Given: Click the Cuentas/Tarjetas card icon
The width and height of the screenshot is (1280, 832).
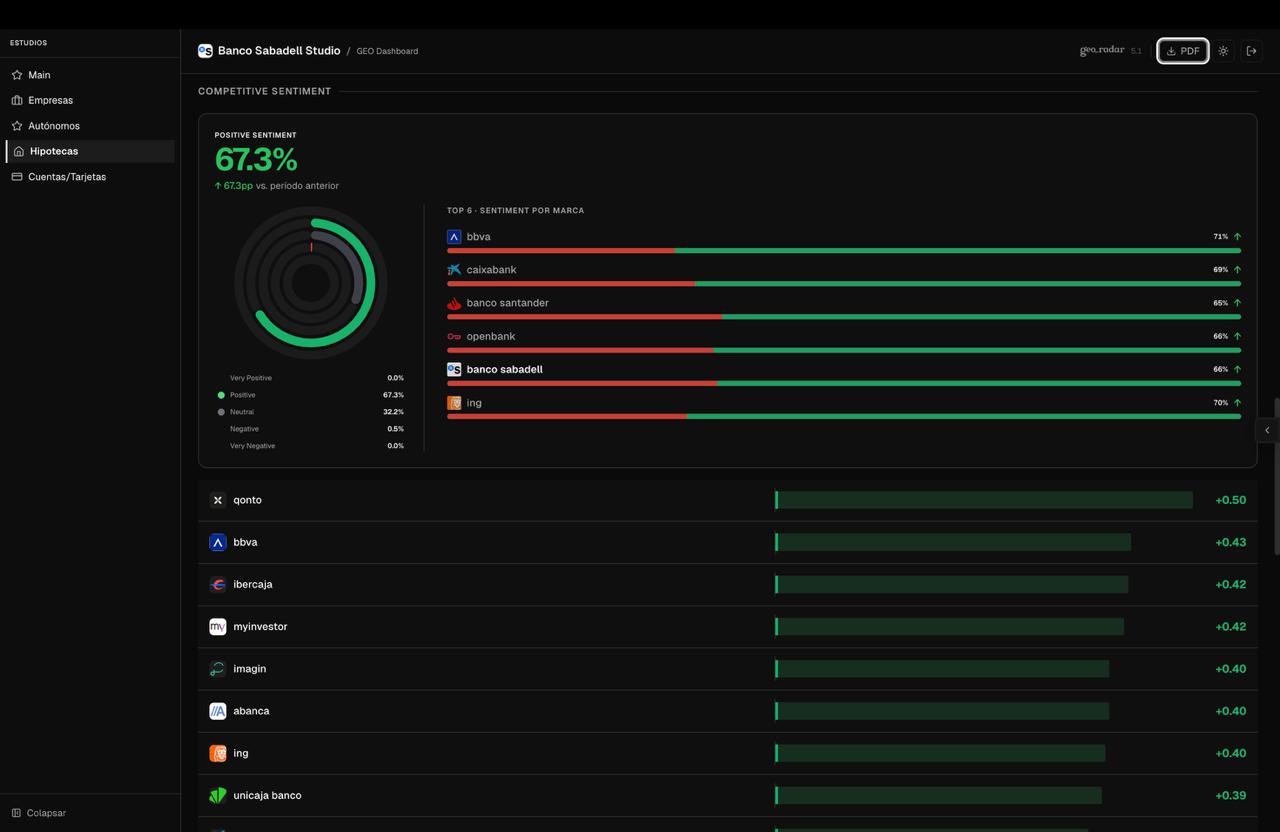Looking at the screenshot, I should click(x=17, y=177).
